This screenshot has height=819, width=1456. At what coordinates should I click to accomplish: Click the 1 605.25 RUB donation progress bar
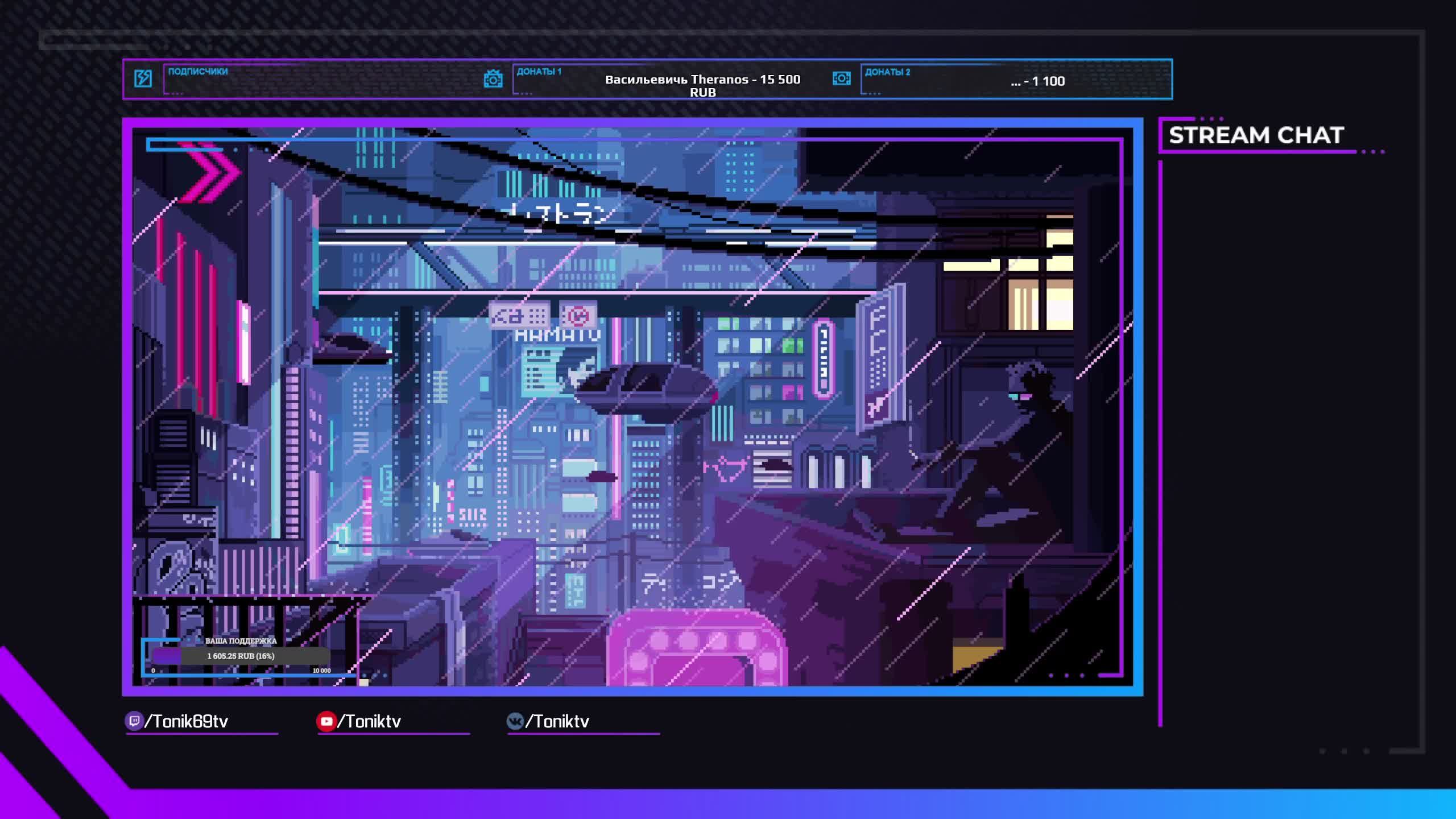[241, 656]
